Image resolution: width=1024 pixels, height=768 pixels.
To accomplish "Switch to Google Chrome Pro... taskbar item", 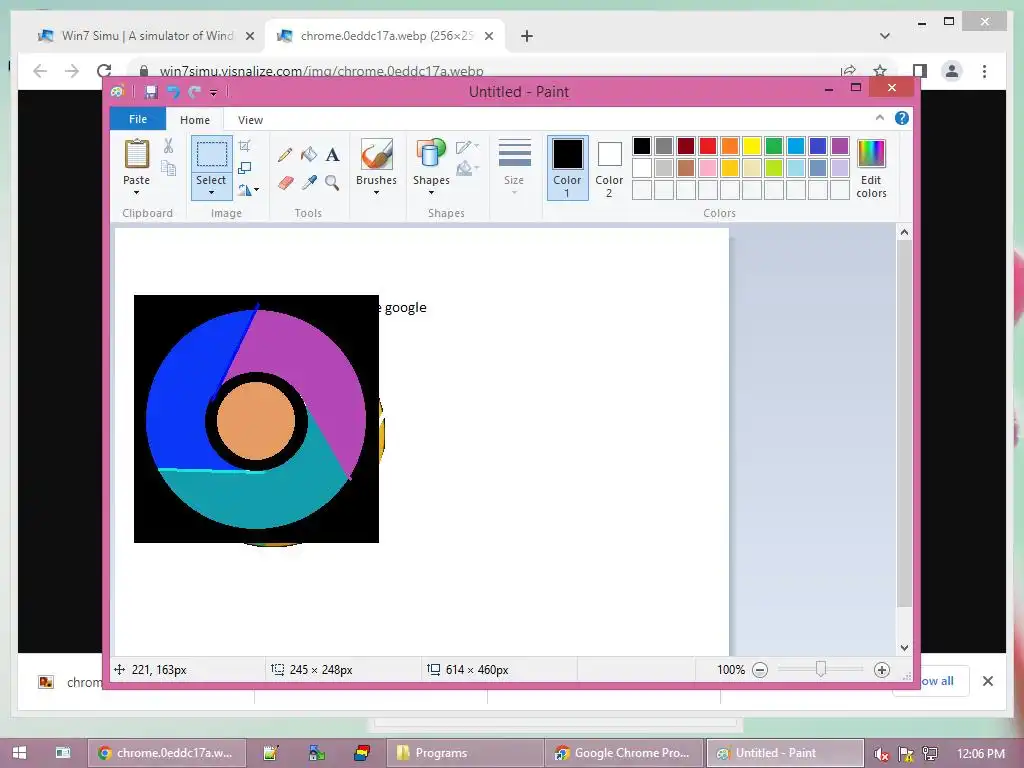I will coord(624,753).
